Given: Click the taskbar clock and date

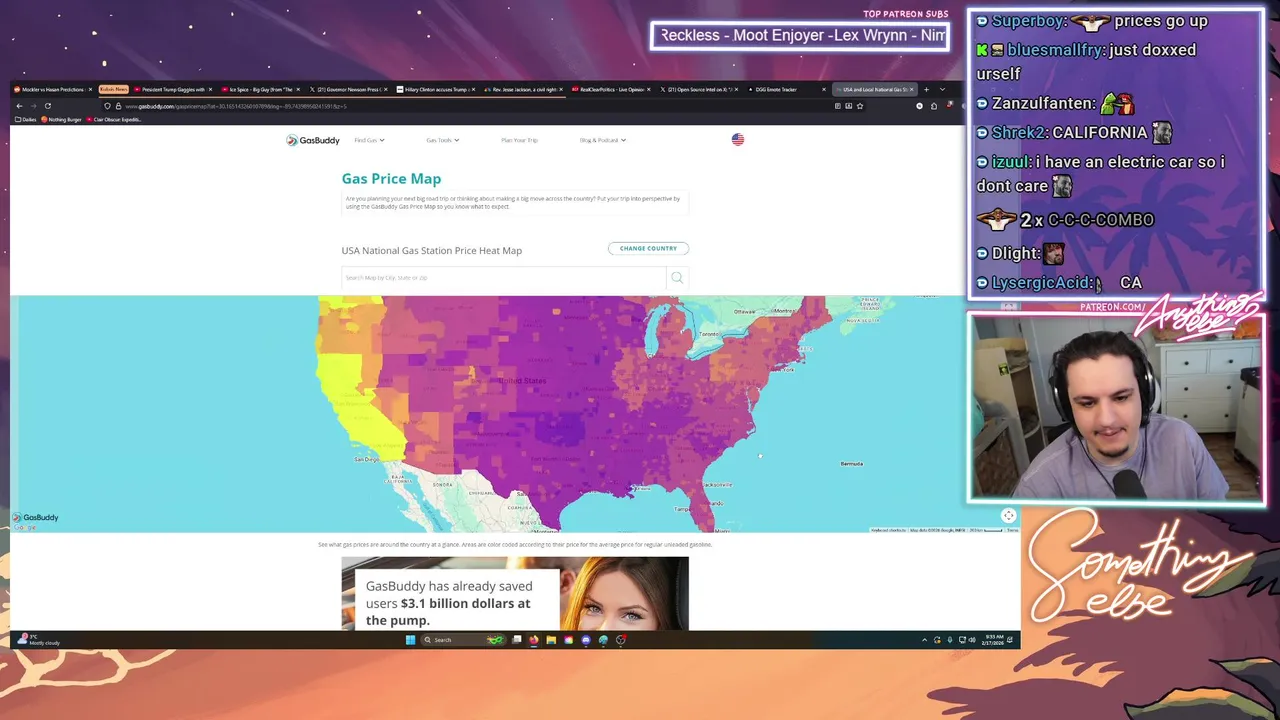Looking at the screenshot, I should tap(994, 640).
